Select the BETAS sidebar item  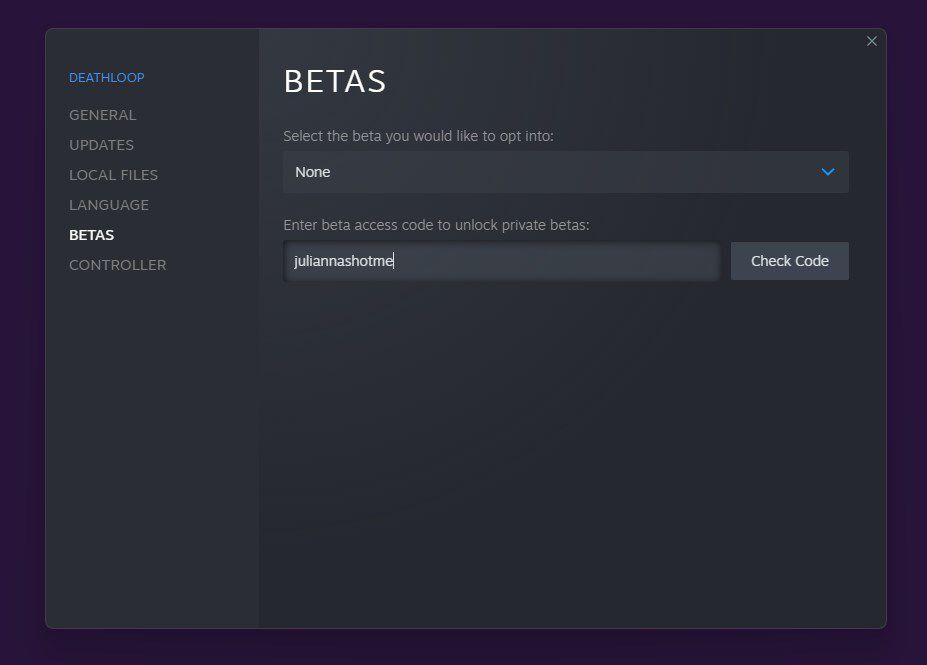91,235
